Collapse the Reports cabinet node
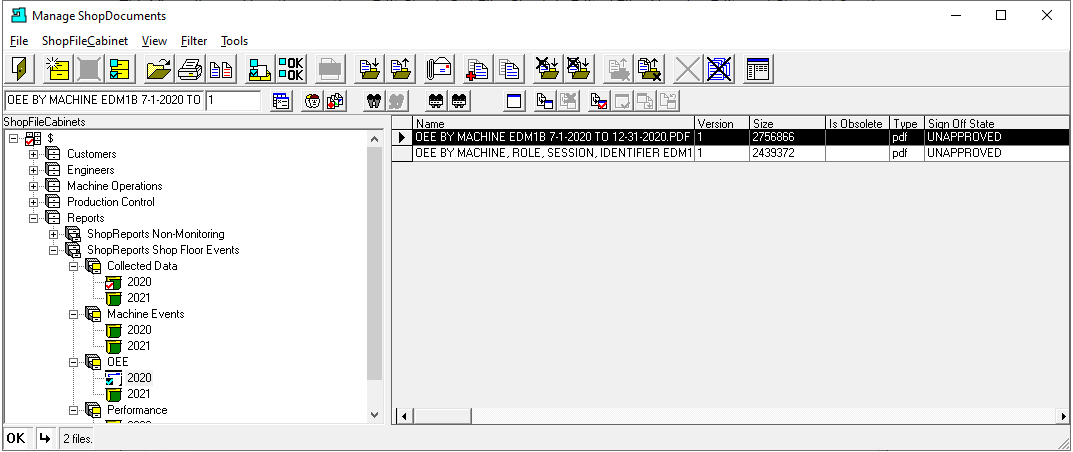The width and height of the screenshot is (1073, 452). [34, 218]
